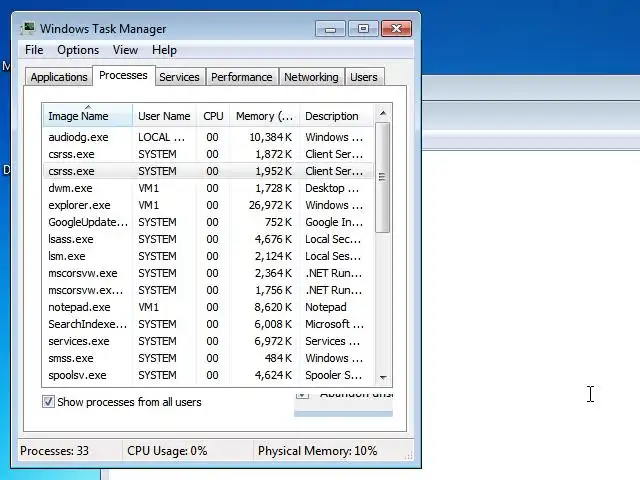Select csrss.exe using 1,952 K memory
640x480 pixels.
(x=208, y=171)
